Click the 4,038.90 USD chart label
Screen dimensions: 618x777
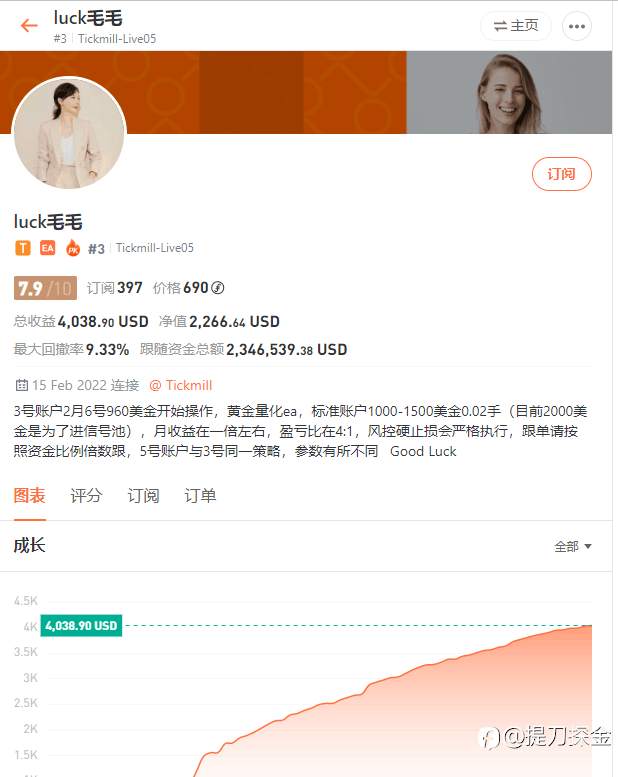pyautogui.click(x=81, y=626)
